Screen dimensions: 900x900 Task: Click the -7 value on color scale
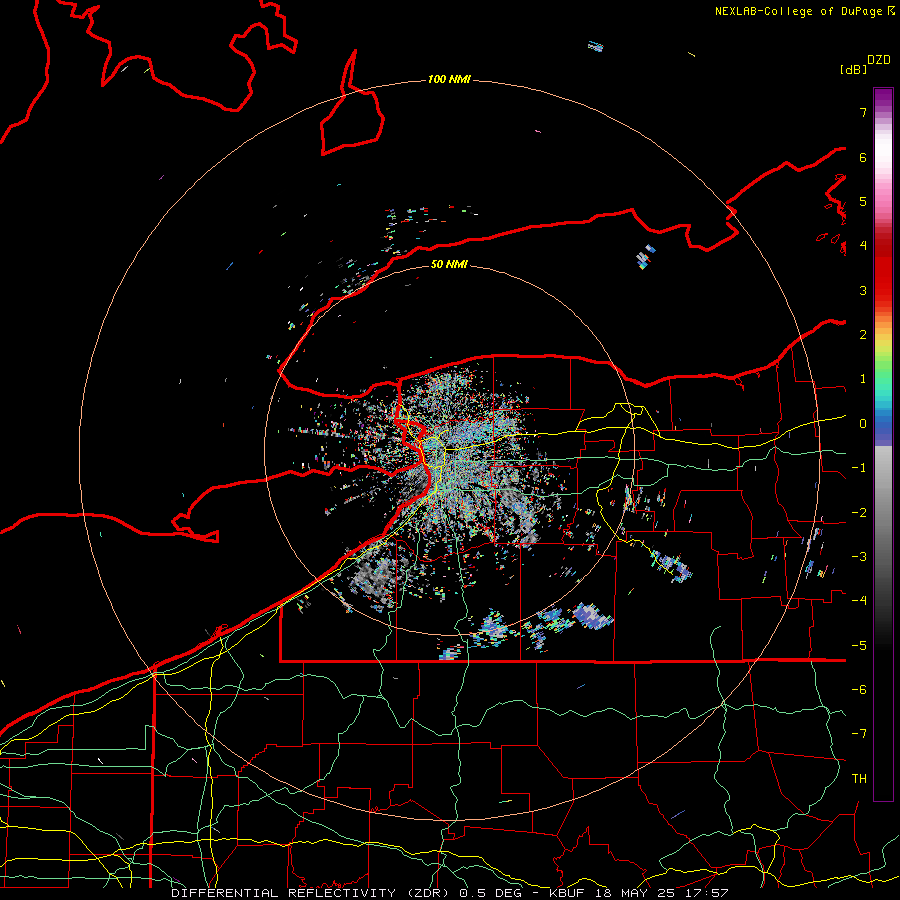pos(859,734)
